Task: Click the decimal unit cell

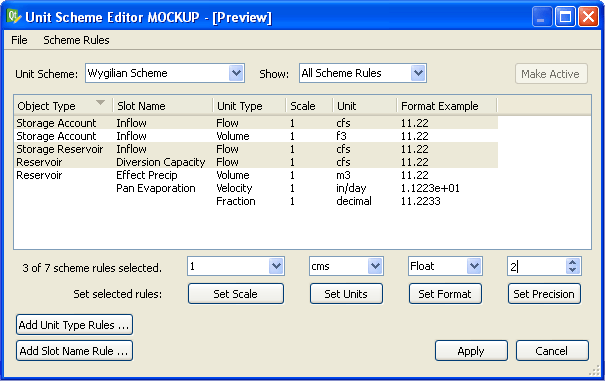Action: coord(354,201)
